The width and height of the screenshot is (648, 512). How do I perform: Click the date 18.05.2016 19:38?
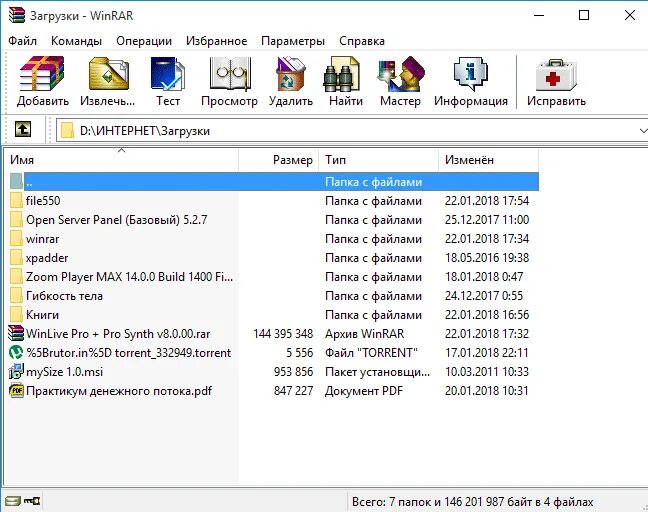click(x=487, y=257)
